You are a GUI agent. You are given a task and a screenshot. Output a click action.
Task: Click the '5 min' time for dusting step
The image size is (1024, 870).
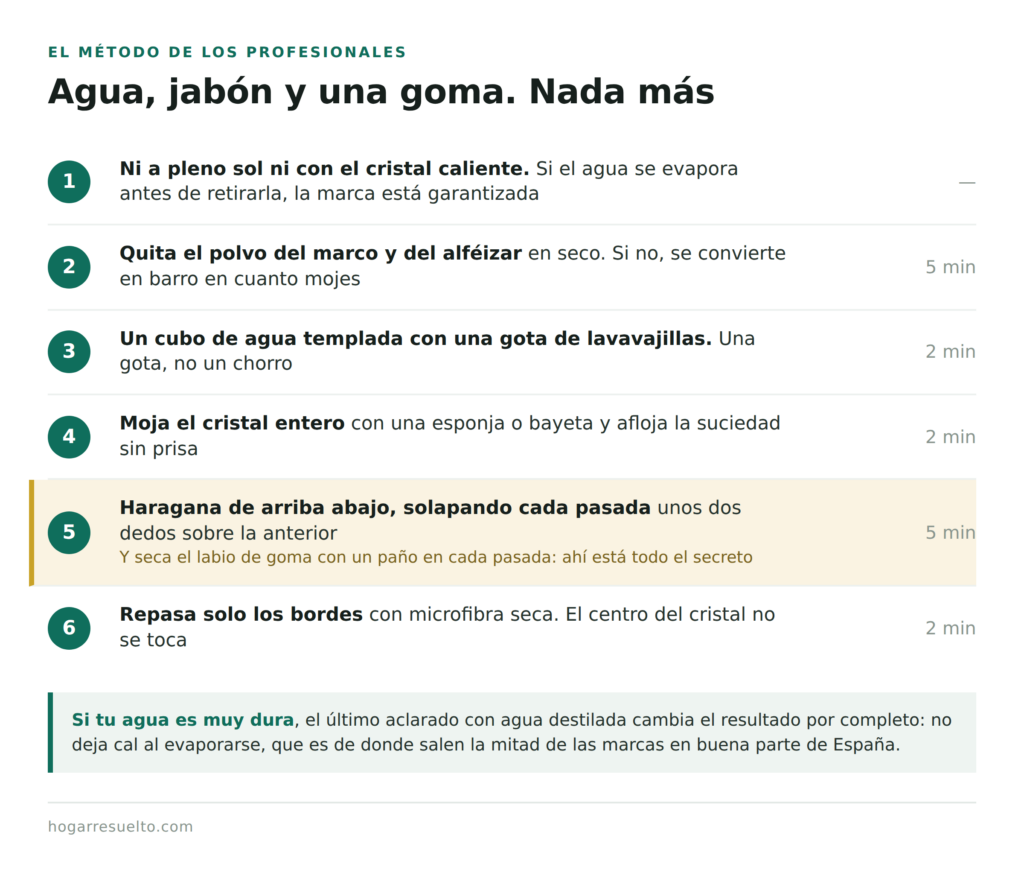tap(950, 267)
